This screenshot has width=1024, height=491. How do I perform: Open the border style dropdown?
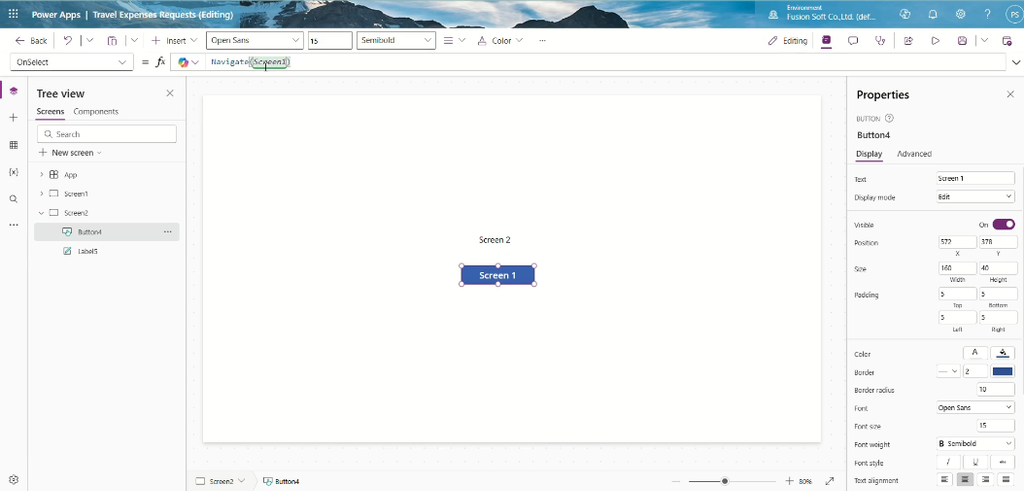tap(948, 371)
